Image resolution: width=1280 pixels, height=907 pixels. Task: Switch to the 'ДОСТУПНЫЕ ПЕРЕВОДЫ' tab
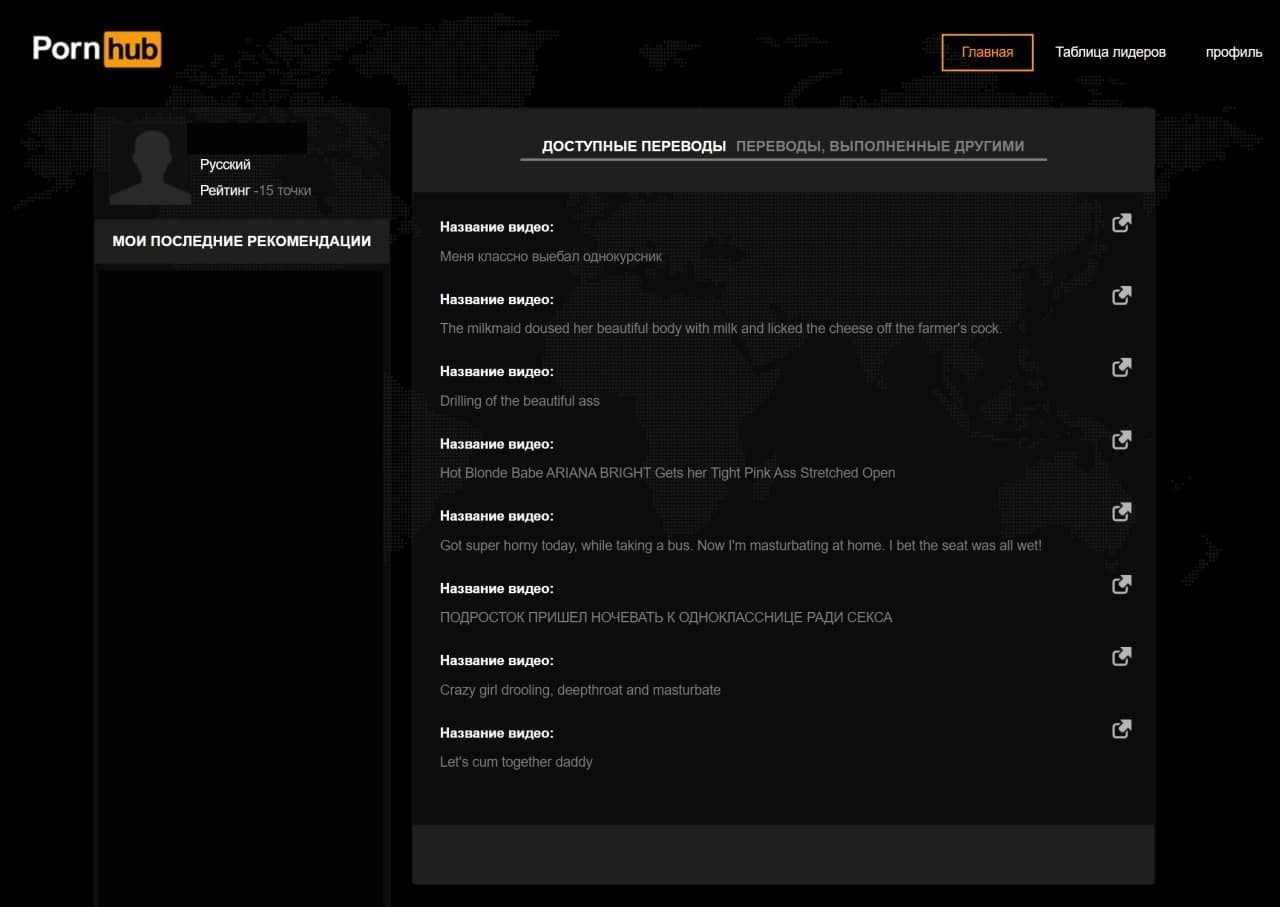[633, 146]
